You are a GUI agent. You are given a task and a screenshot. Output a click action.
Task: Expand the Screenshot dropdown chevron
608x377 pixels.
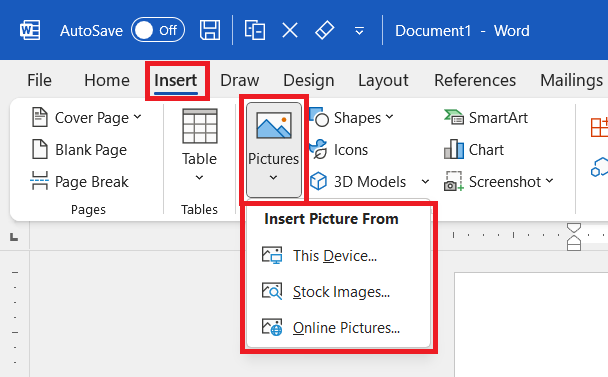[549, 180]
